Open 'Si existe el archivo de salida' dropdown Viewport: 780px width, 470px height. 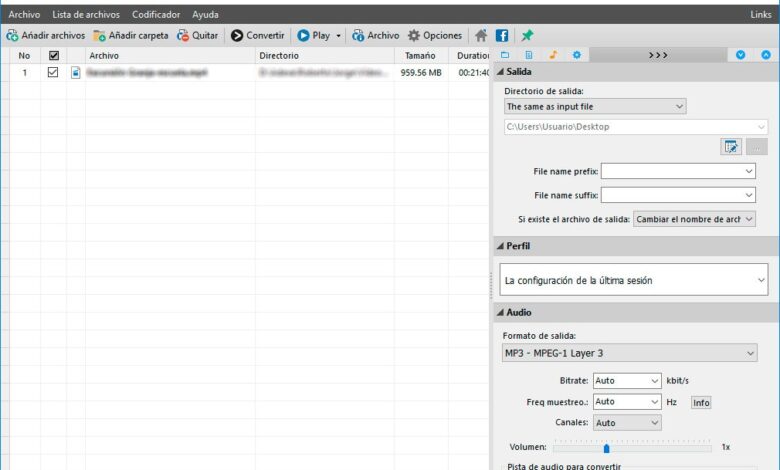click(694, 219)
